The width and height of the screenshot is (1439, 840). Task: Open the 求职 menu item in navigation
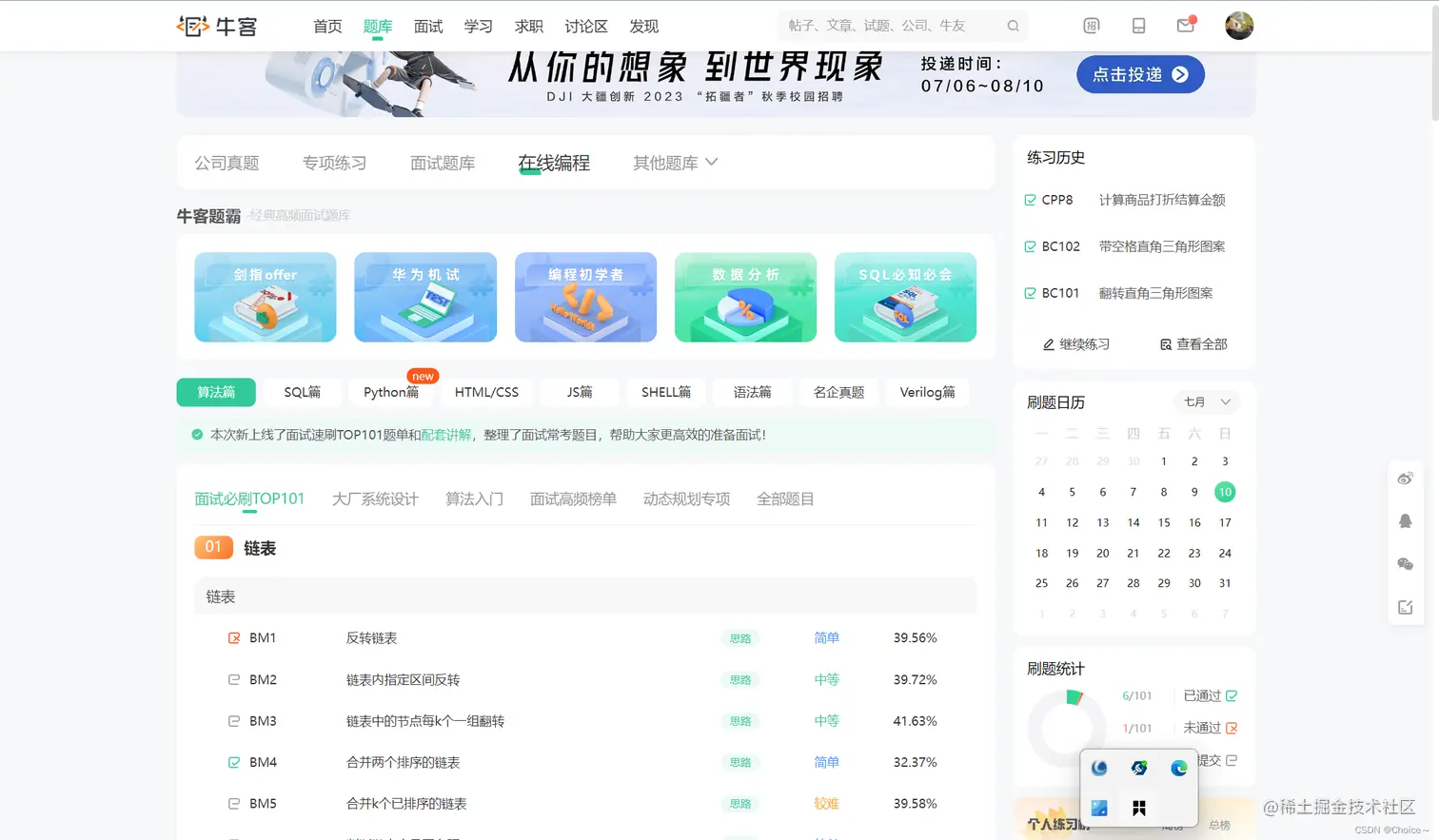click(528, 26)
